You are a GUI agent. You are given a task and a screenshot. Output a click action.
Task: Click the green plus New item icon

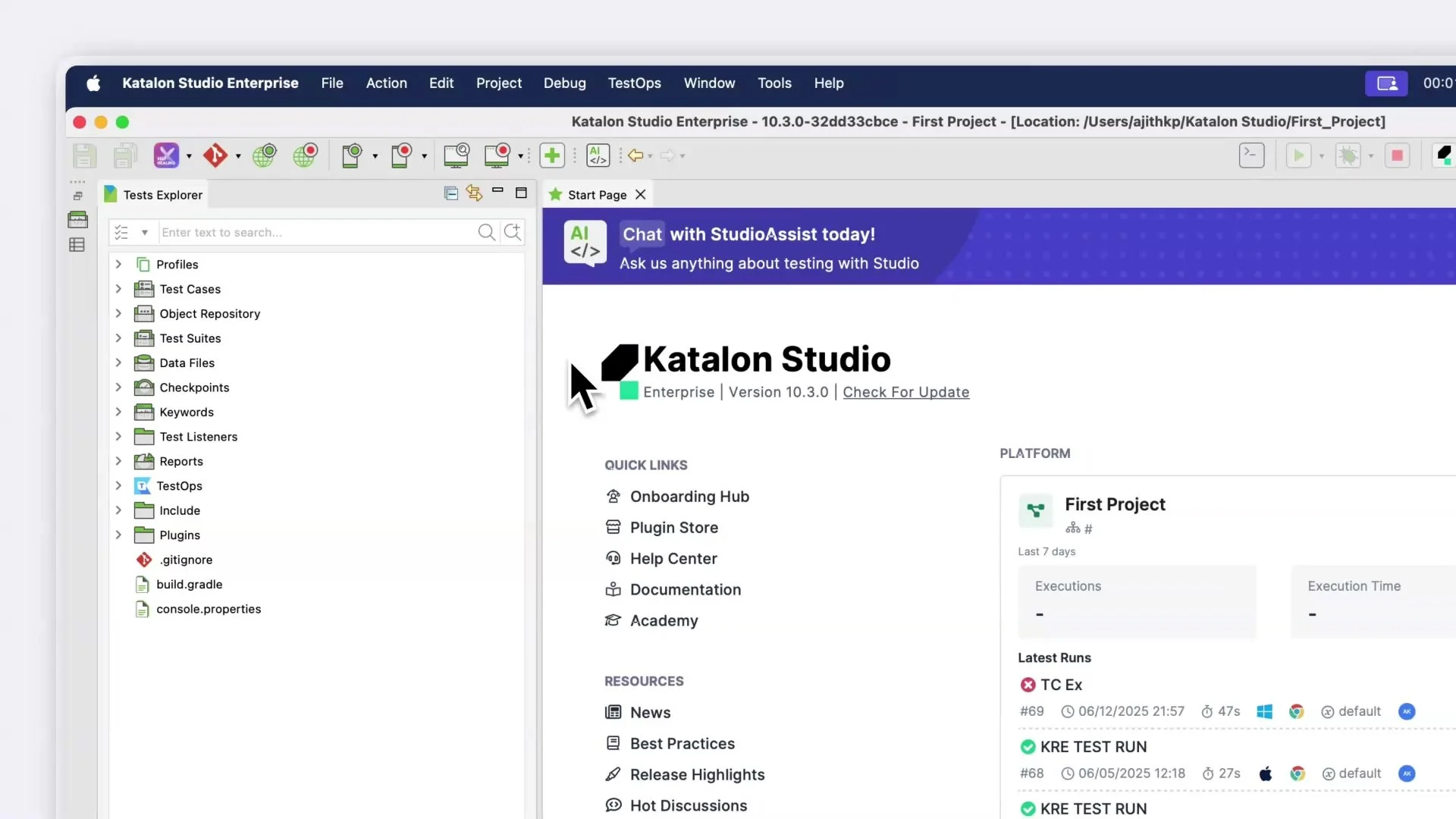552,155
